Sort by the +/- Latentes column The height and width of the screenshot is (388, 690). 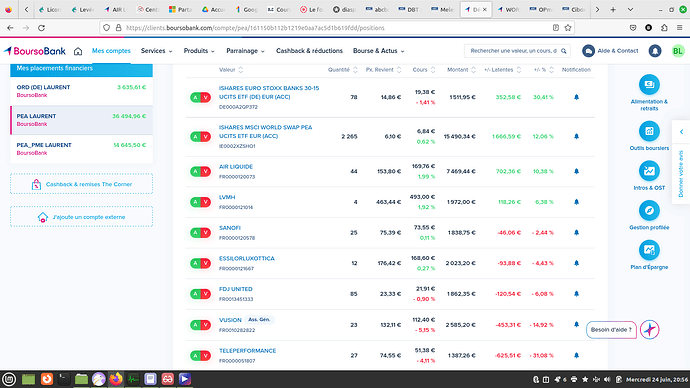pos(502,70)
